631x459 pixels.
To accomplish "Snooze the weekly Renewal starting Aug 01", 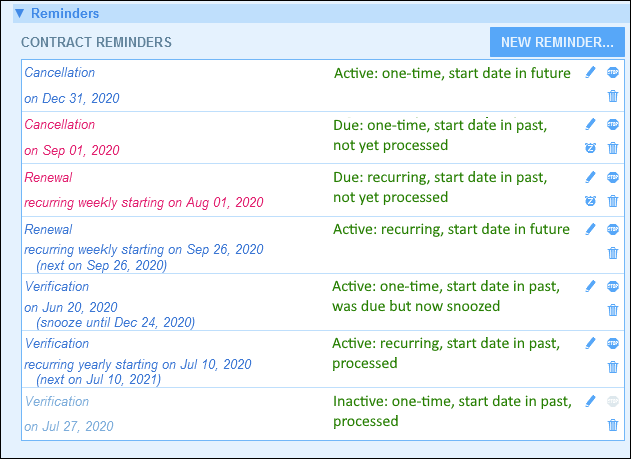I will tap(591, 200).
